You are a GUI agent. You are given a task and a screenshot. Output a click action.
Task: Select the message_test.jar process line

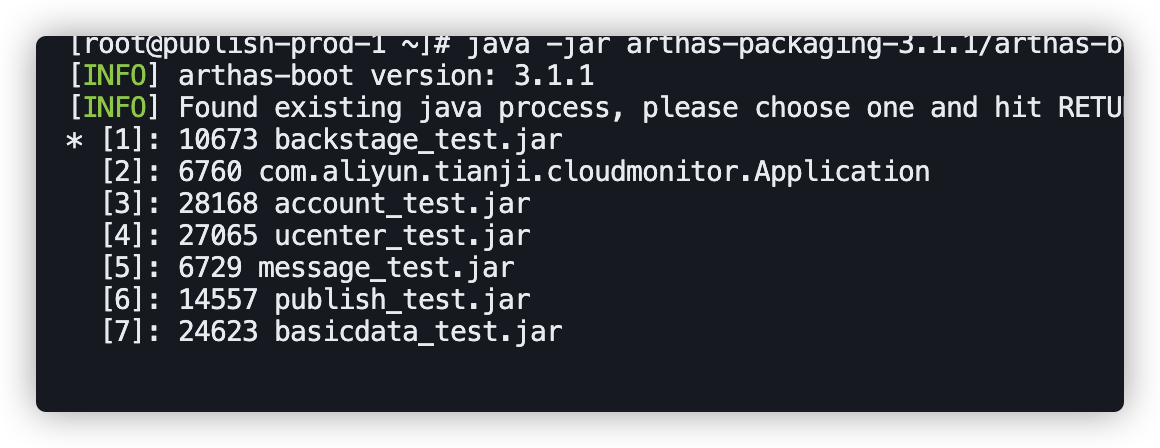[308, 268]
